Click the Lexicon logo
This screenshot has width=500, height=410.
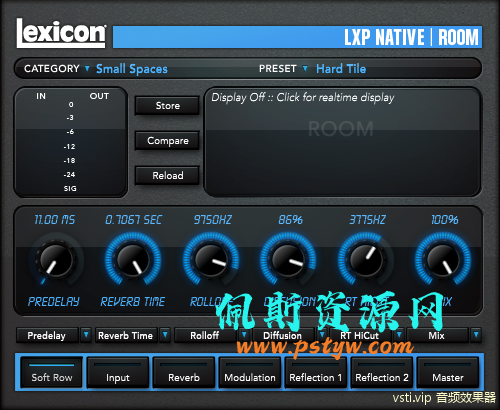click(x=61, y=33)
